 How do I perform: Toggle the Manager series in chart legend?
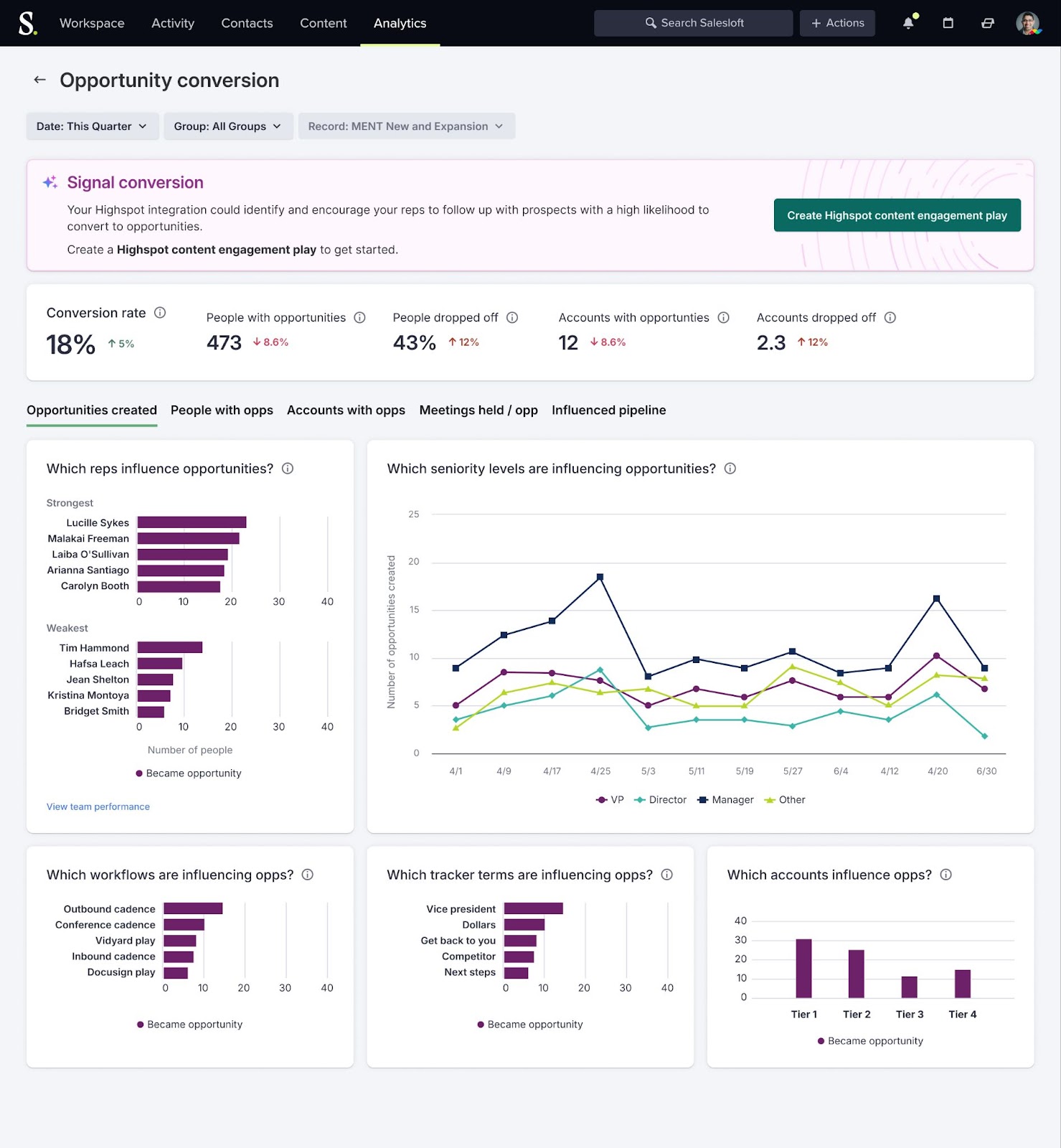pos(725,800)
